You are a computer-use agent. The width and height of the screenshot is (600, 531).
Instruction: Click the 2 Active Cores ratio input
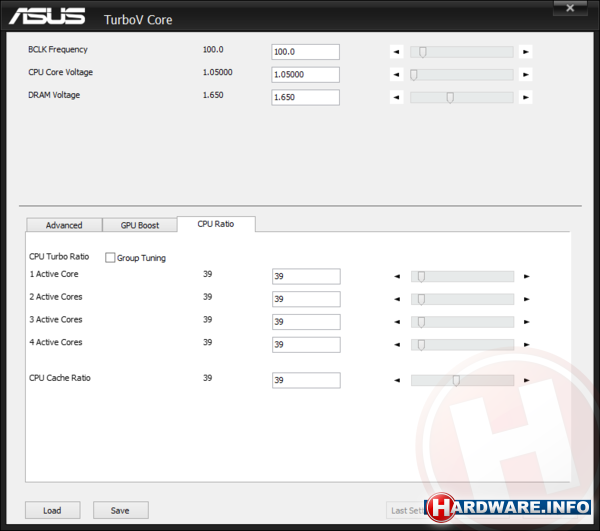306,299
